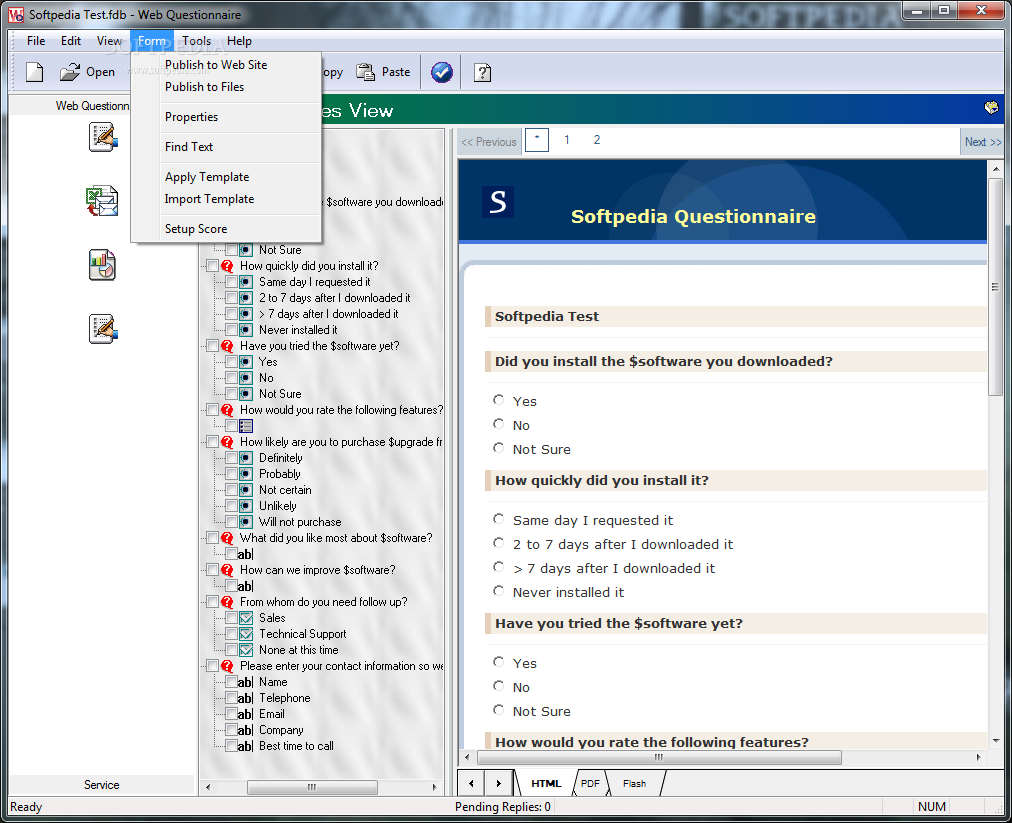1012x823 pixels.
Task: Open the Tools menu
Action: [196, 41]
